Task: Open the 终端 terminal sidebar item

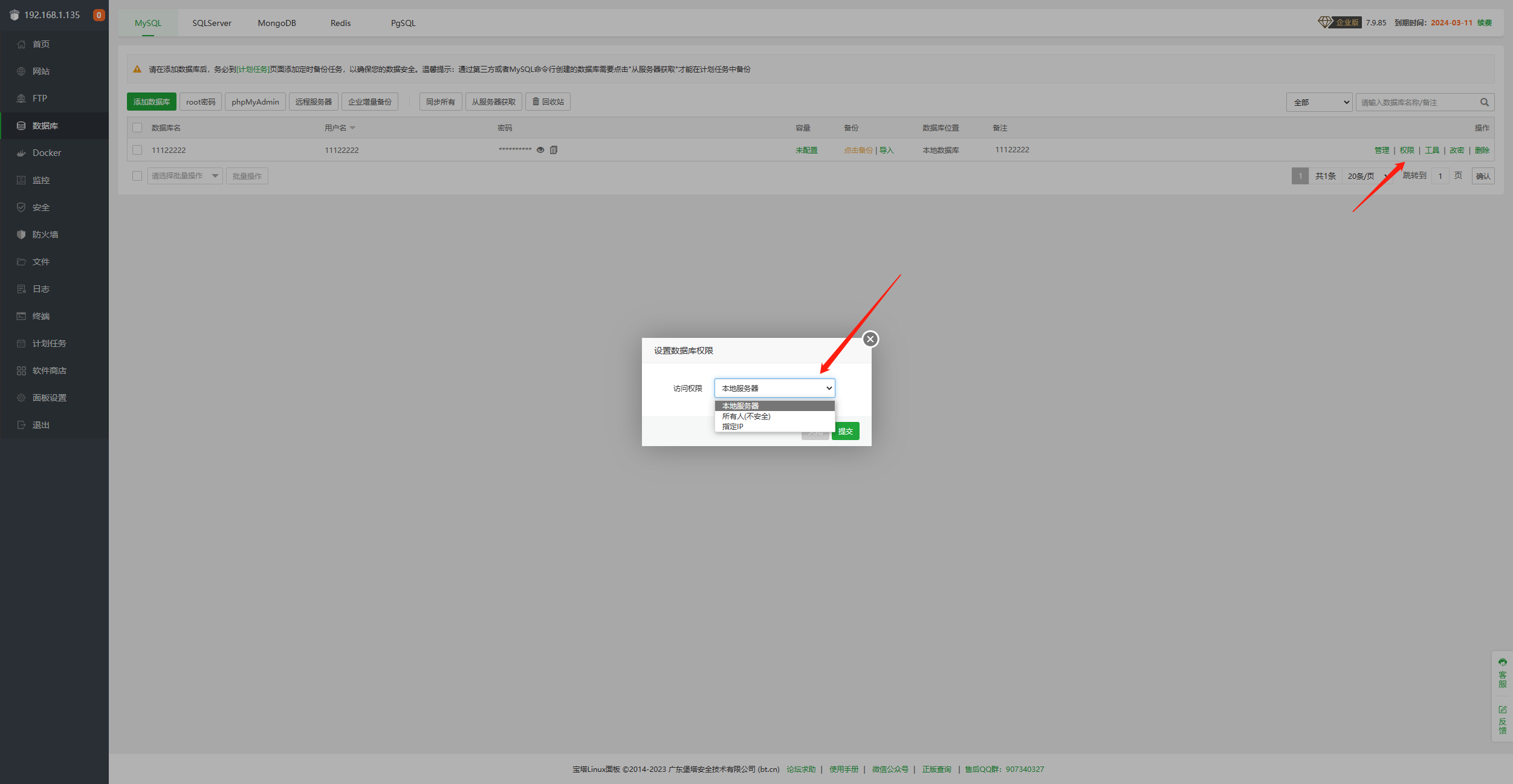Action: pos(54,316)
